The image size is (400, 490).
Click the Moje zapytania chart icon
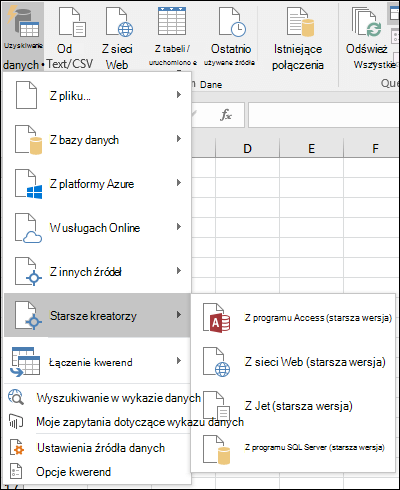coord(16,421)
